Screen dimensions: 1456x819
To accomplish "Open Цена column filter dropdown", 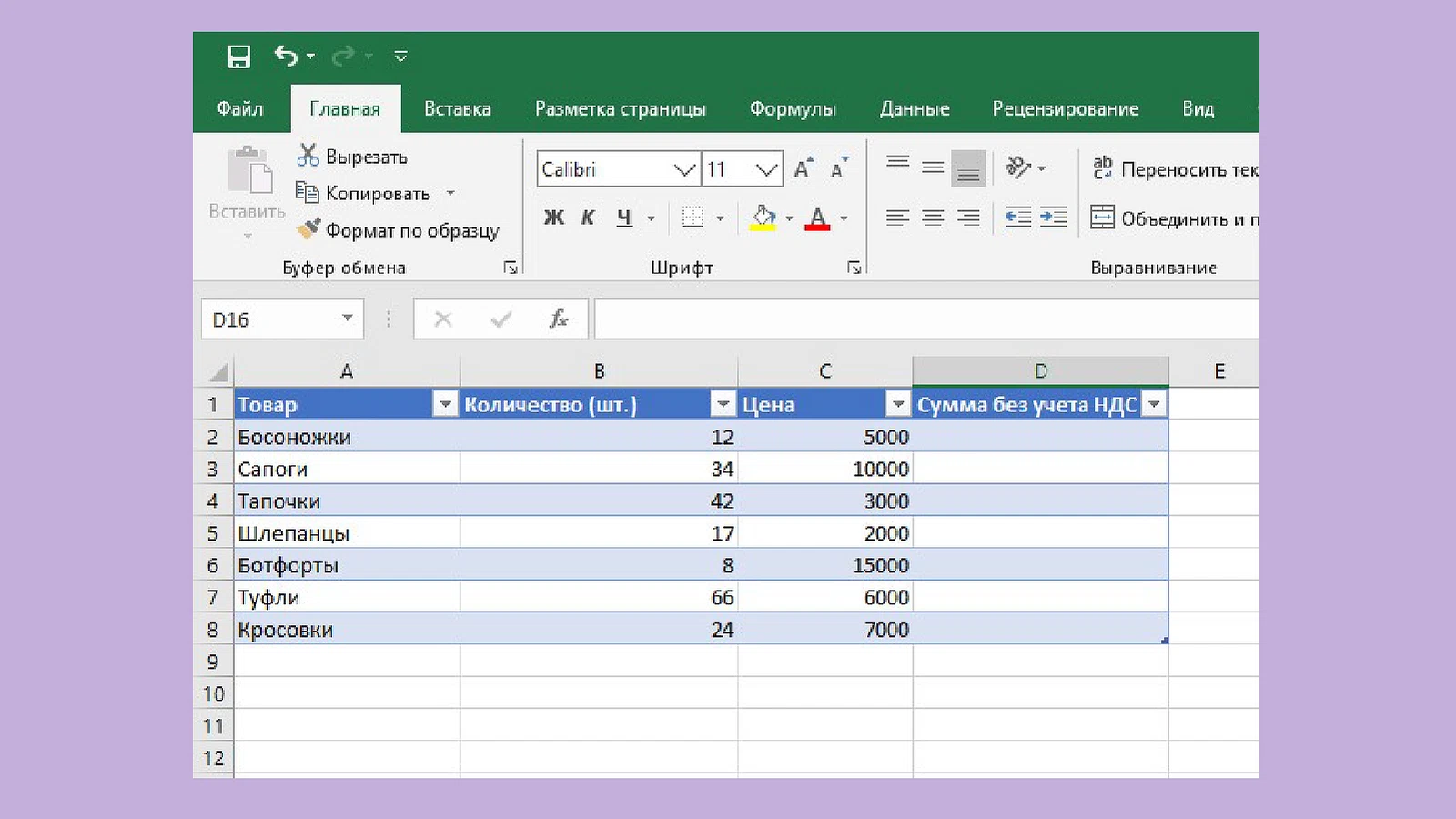I will [x=898, y=404].
